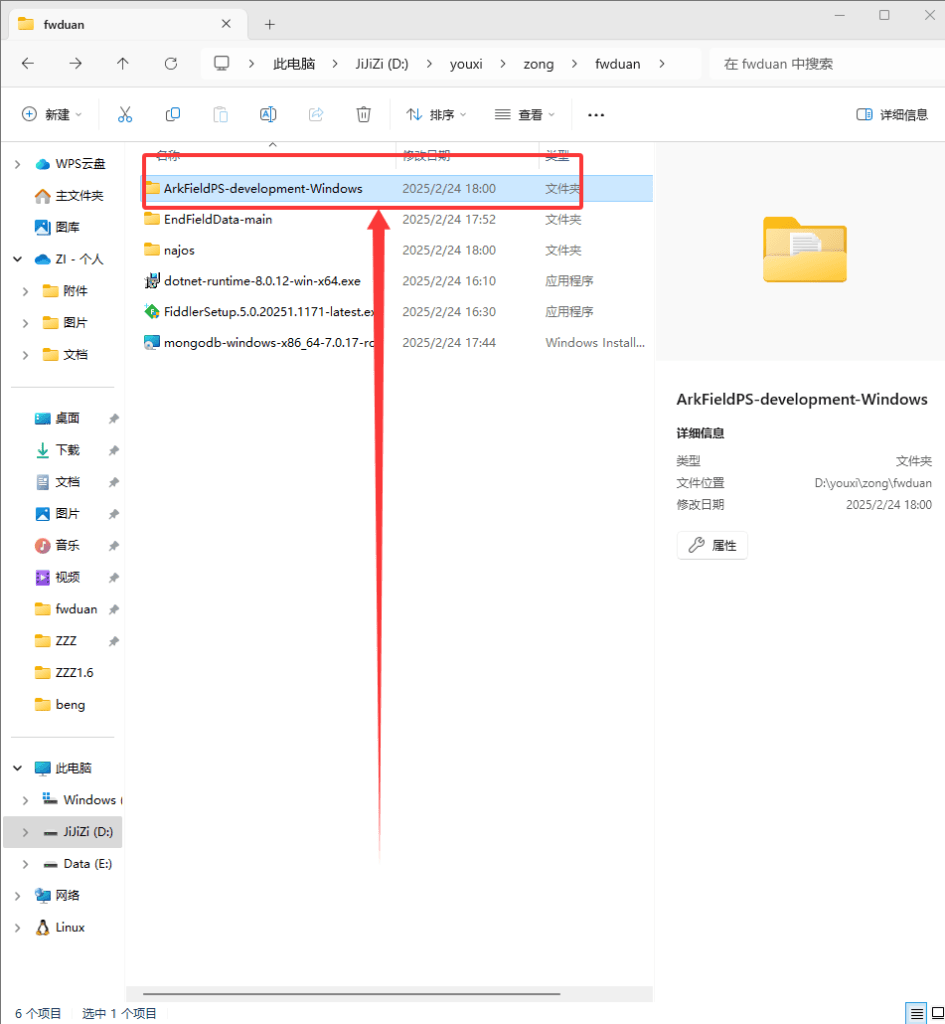Viewport: 945px width, 1024px height.
Task: Toggle the 详细信息 details pane
Action: pyautogui.click(x=892, y=115)
